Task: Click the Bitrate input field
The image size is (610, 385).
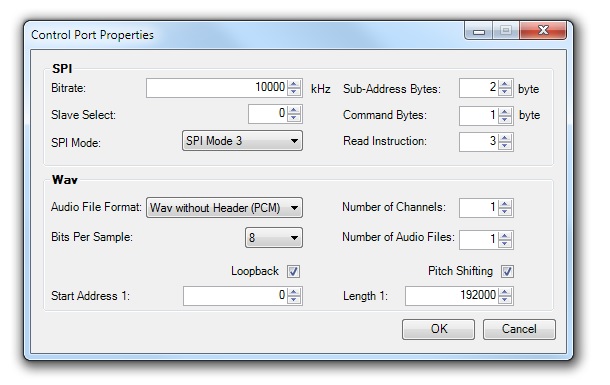Action: [217, 88]
